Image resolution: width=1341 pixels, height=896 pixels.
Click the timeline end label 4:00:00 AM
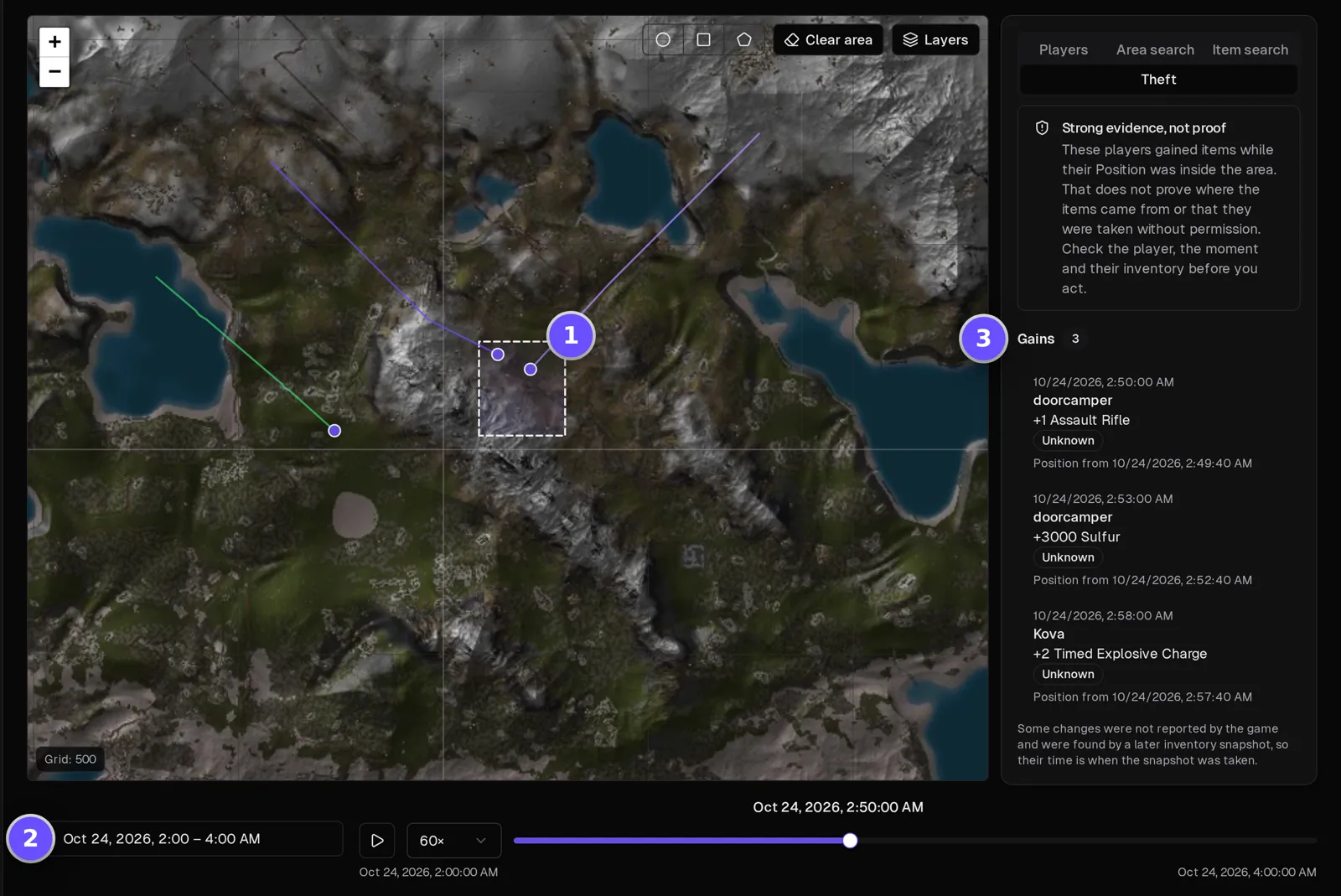(x=1246, y=872)
